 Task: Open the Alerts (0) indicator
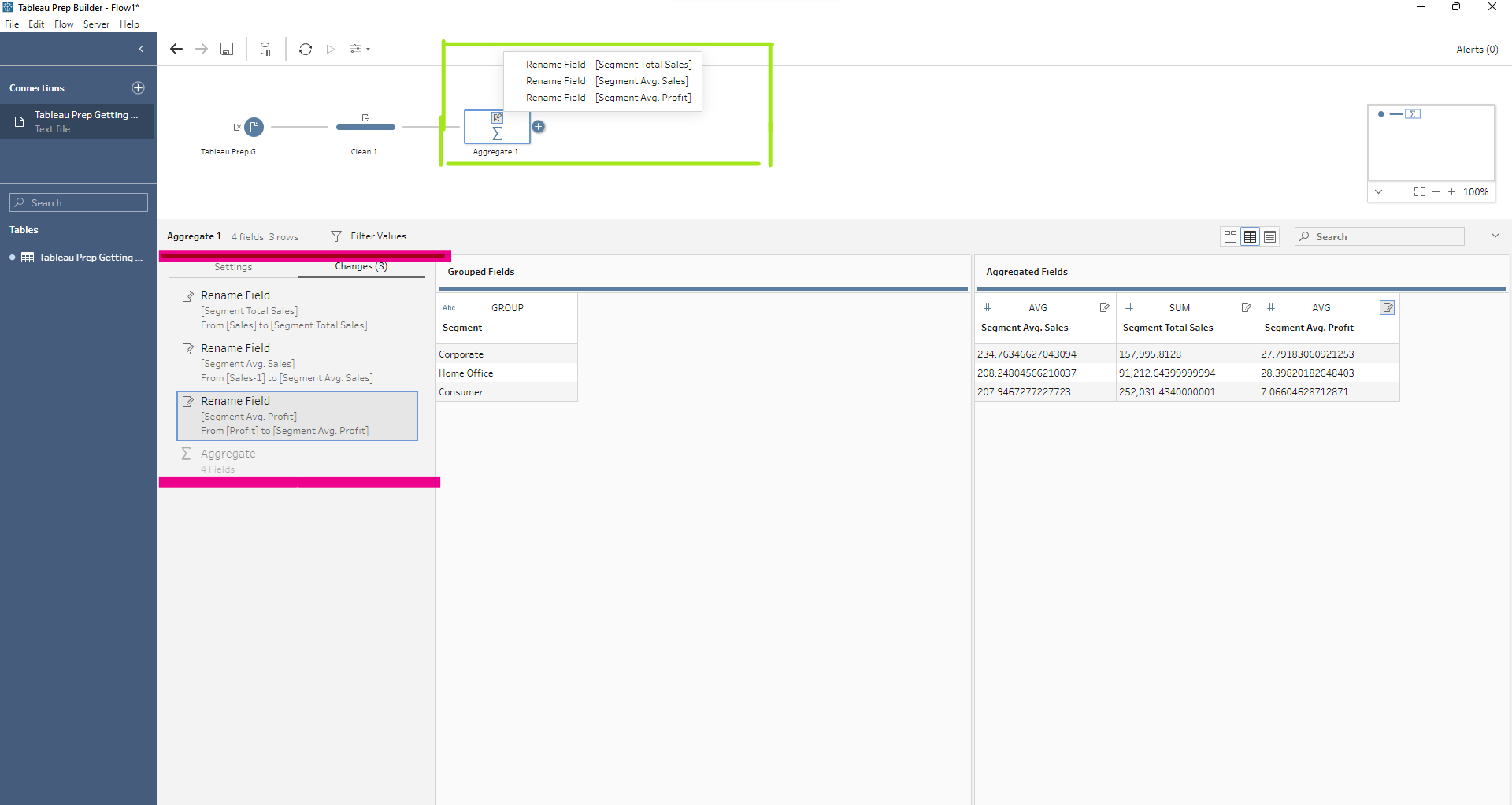point(1477,49)
